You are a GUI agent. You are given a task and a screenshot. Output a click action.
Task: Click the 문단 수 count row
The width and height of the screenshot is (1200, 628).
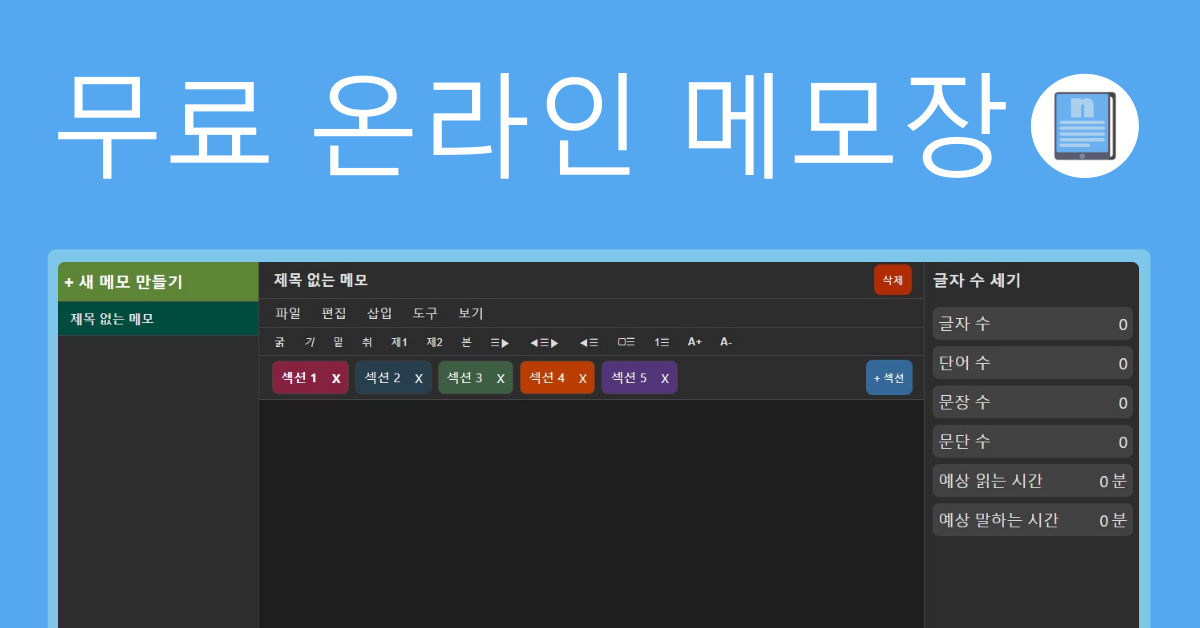click(1033, 441)
